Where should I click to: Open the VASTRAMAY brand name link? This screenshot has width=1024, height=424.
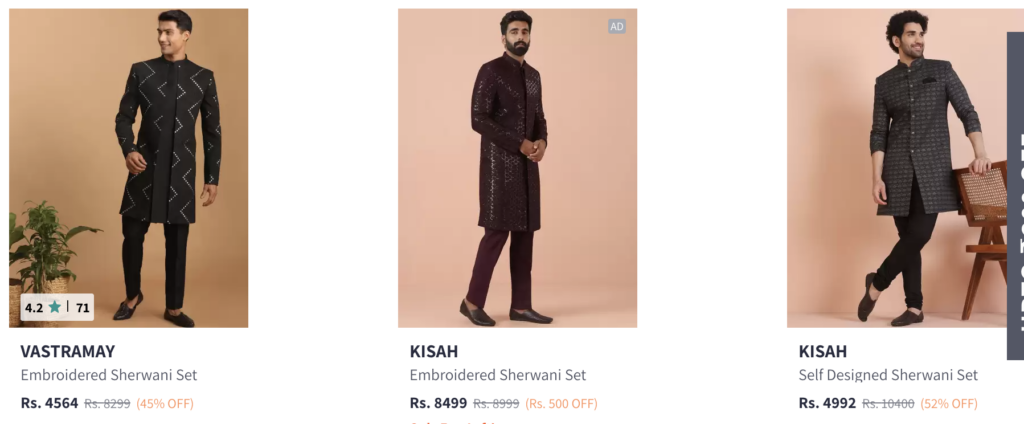click(x=67, y=351)
